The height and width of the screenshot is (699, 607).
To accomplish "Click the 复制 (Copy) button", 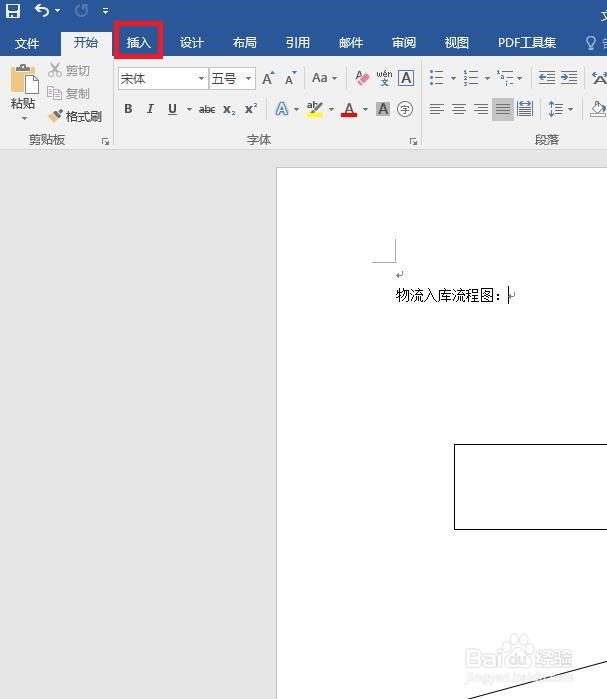I will point(69,93).
